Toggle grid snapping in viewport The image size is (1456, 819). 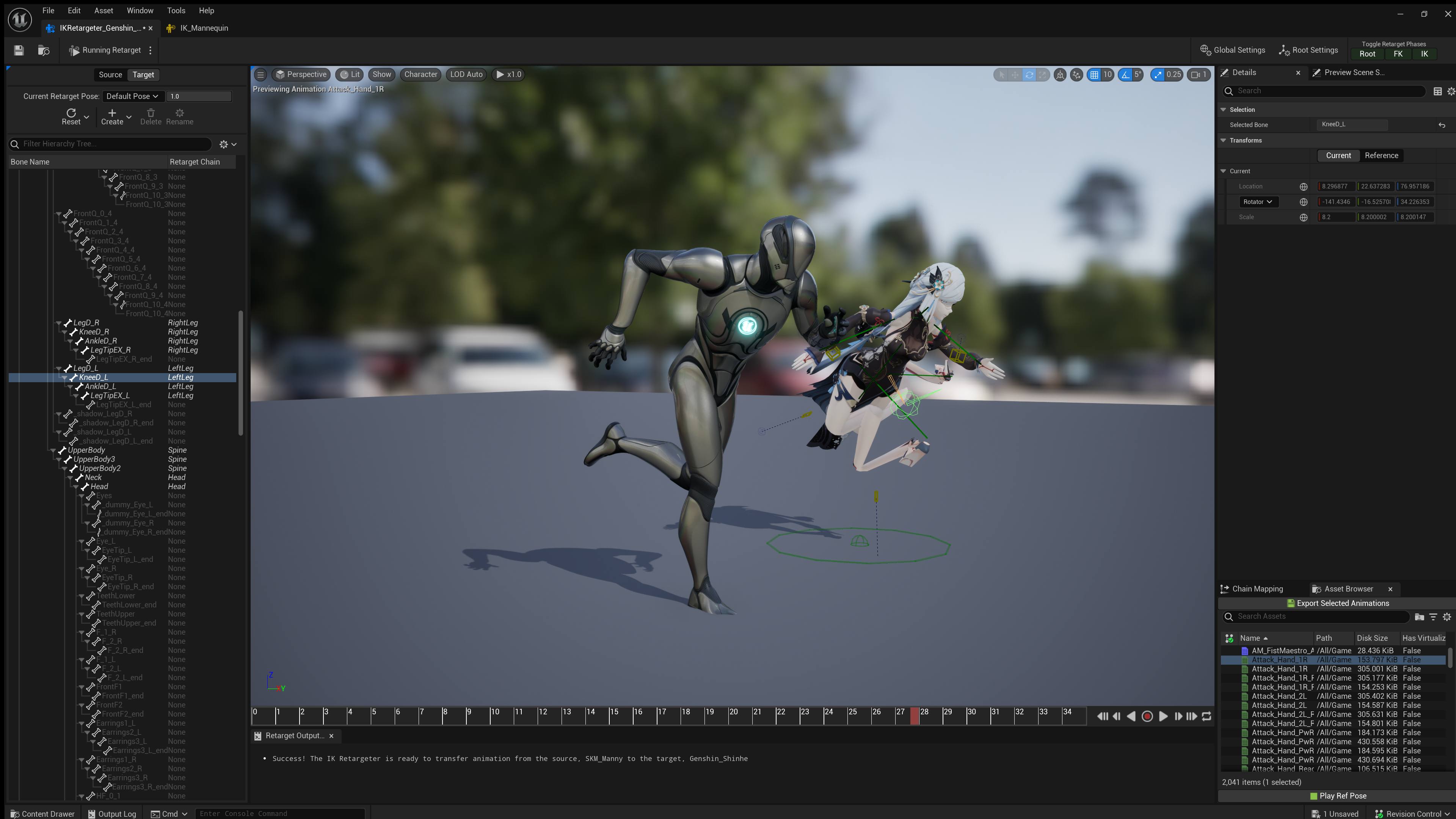[x=1094, y=75]
